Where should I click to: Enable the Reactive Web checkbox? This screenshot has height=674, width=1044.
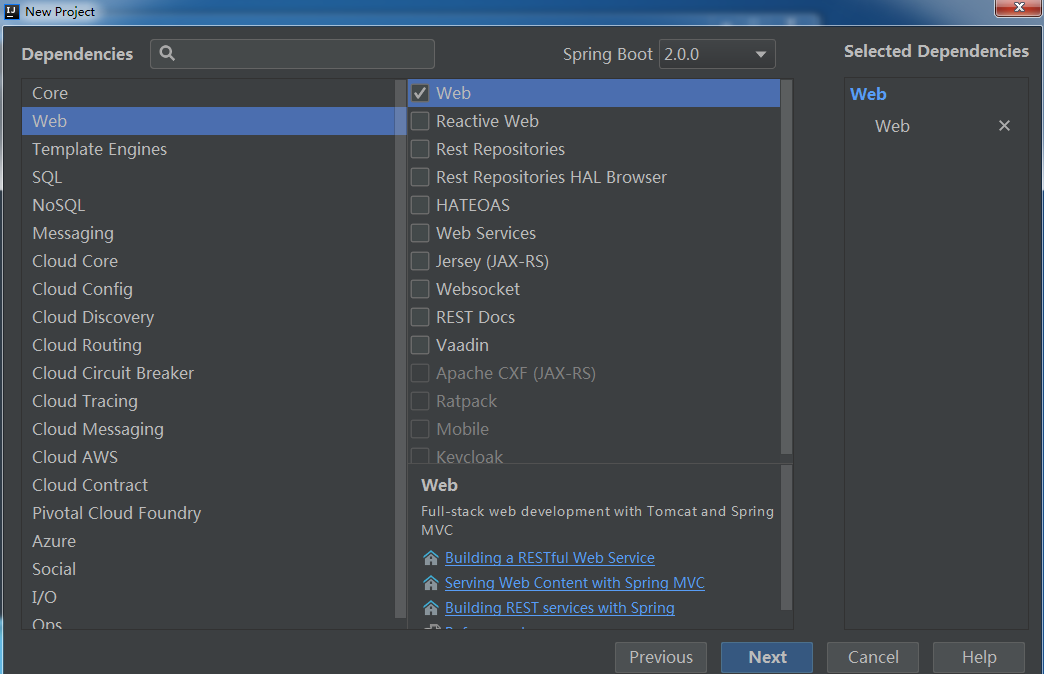[x=419, y=121]
